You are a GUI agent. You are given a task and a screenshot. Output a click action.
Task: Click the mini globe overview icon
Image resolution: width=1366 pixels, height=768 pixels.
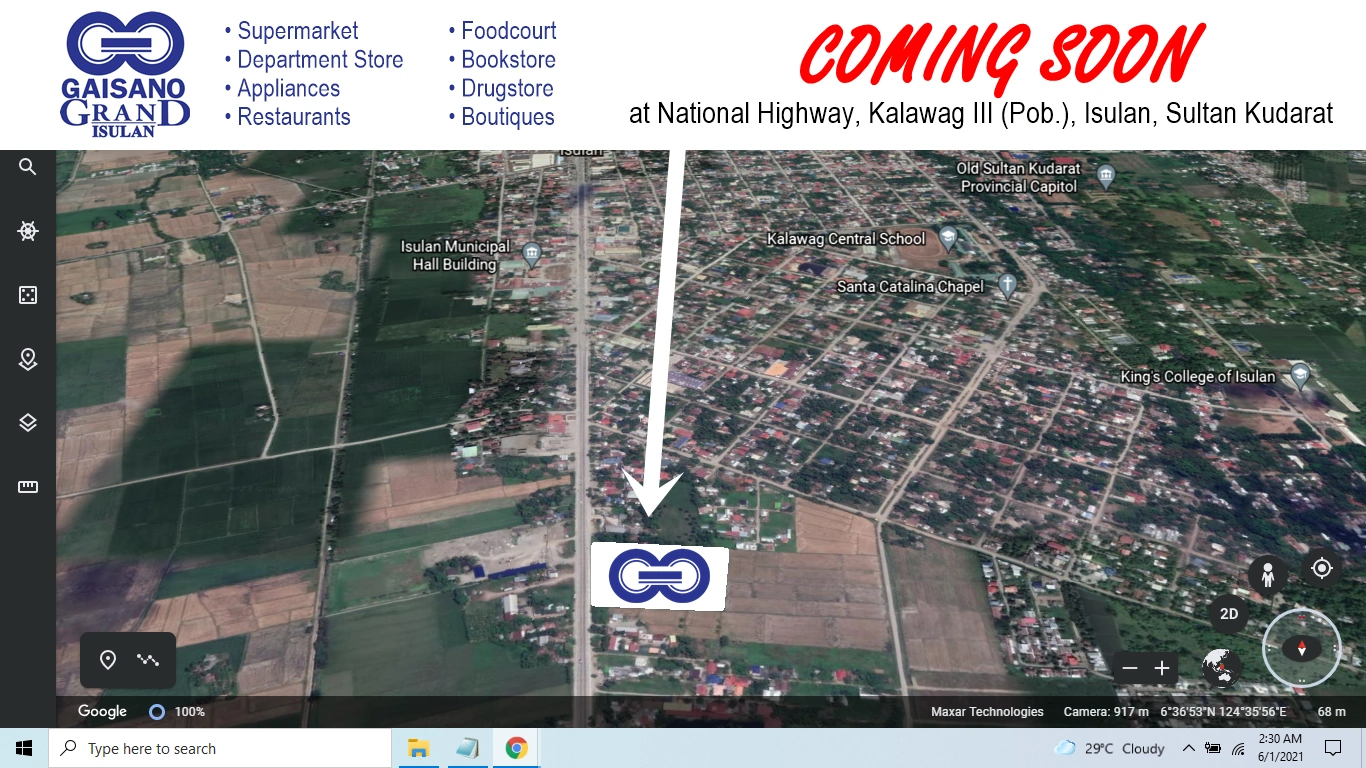pyautogui.click(x=1222, y=668)
